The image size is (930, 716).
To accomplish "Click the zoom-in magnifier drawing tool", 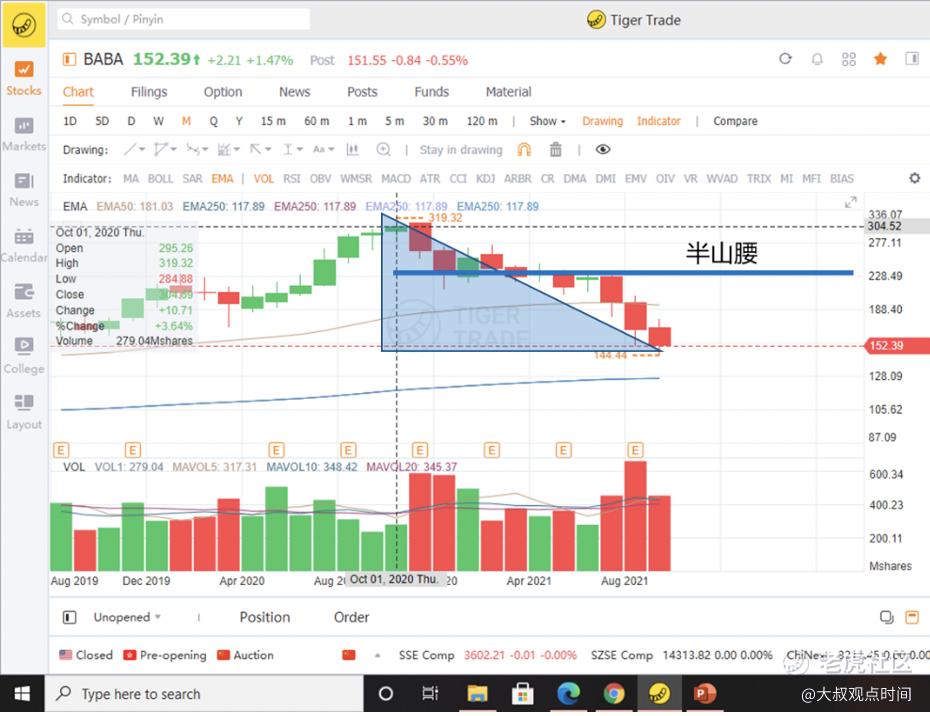I will [384, 149].
